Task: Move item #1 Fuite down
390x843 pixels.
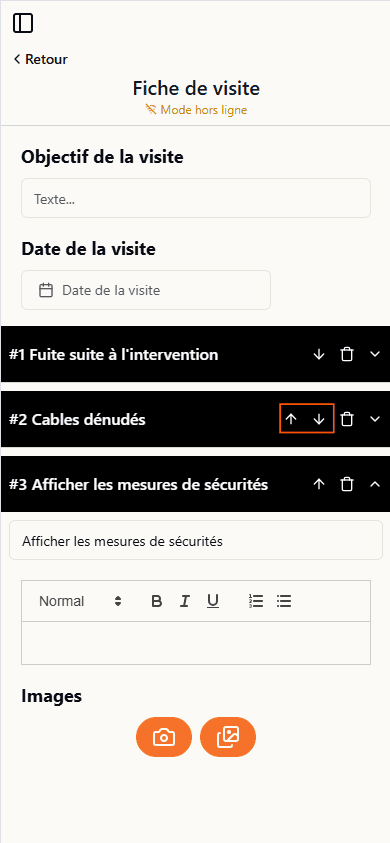Action: pyautogui.click(x=319, y=354)
